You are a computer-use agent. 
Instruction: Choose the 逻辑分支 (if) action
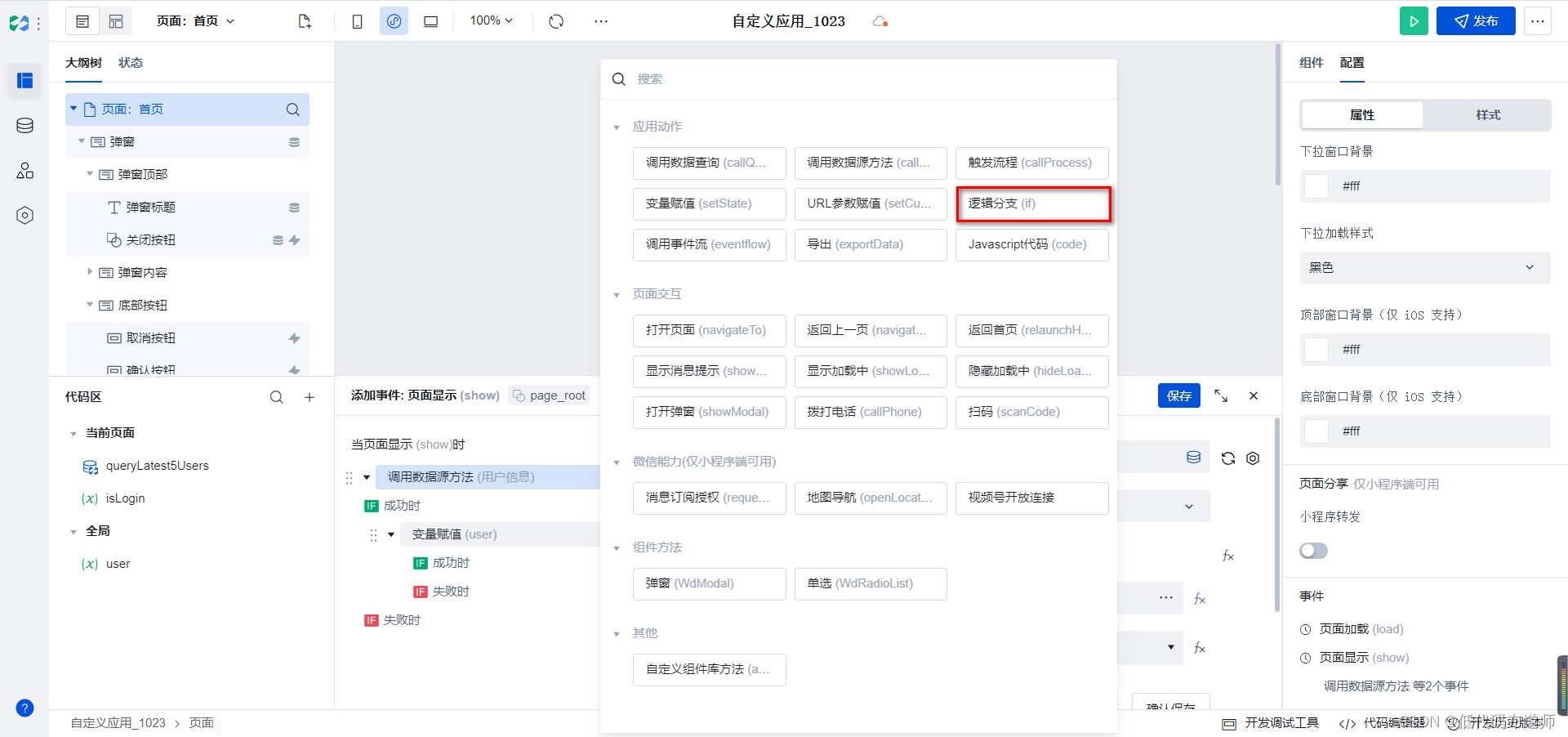point(1032,203)
